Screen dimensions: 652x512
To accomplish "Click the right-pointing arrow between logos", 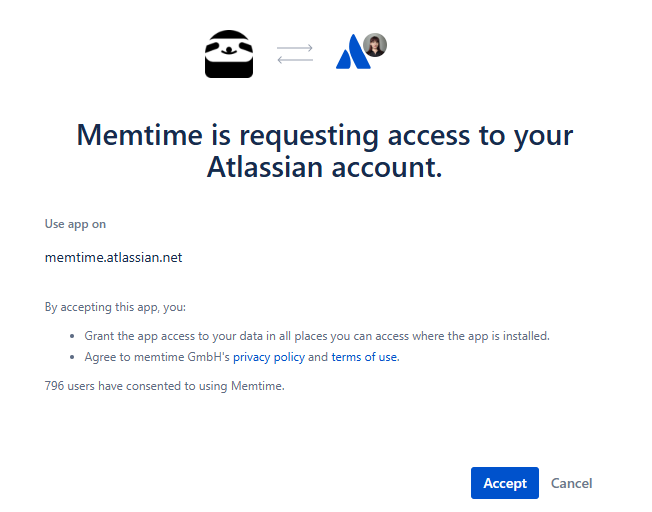I will pyautogui.click(x=295, y=48).
